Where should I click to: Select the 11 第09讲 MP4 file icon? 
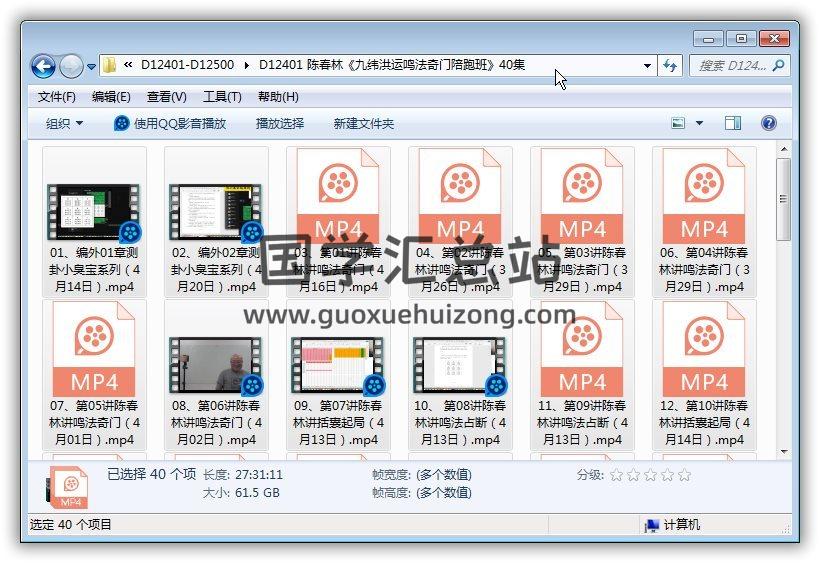(x=582, y=351)
